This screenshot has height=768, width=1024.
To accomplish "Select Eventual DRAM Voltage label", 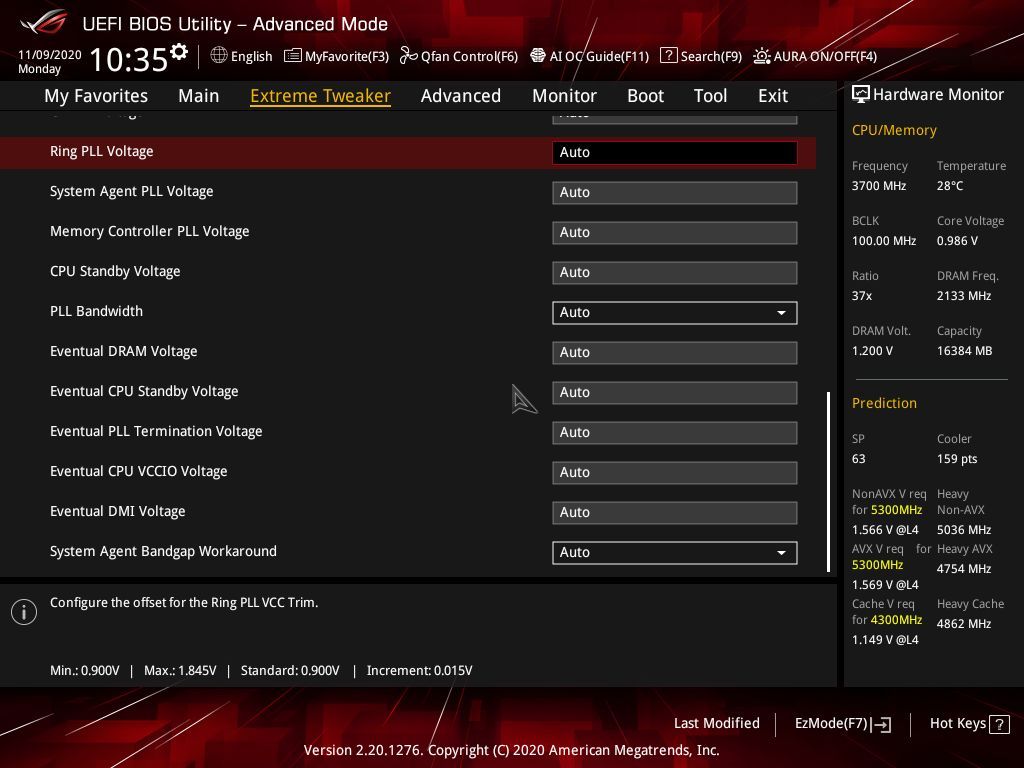I will point(123,351).
